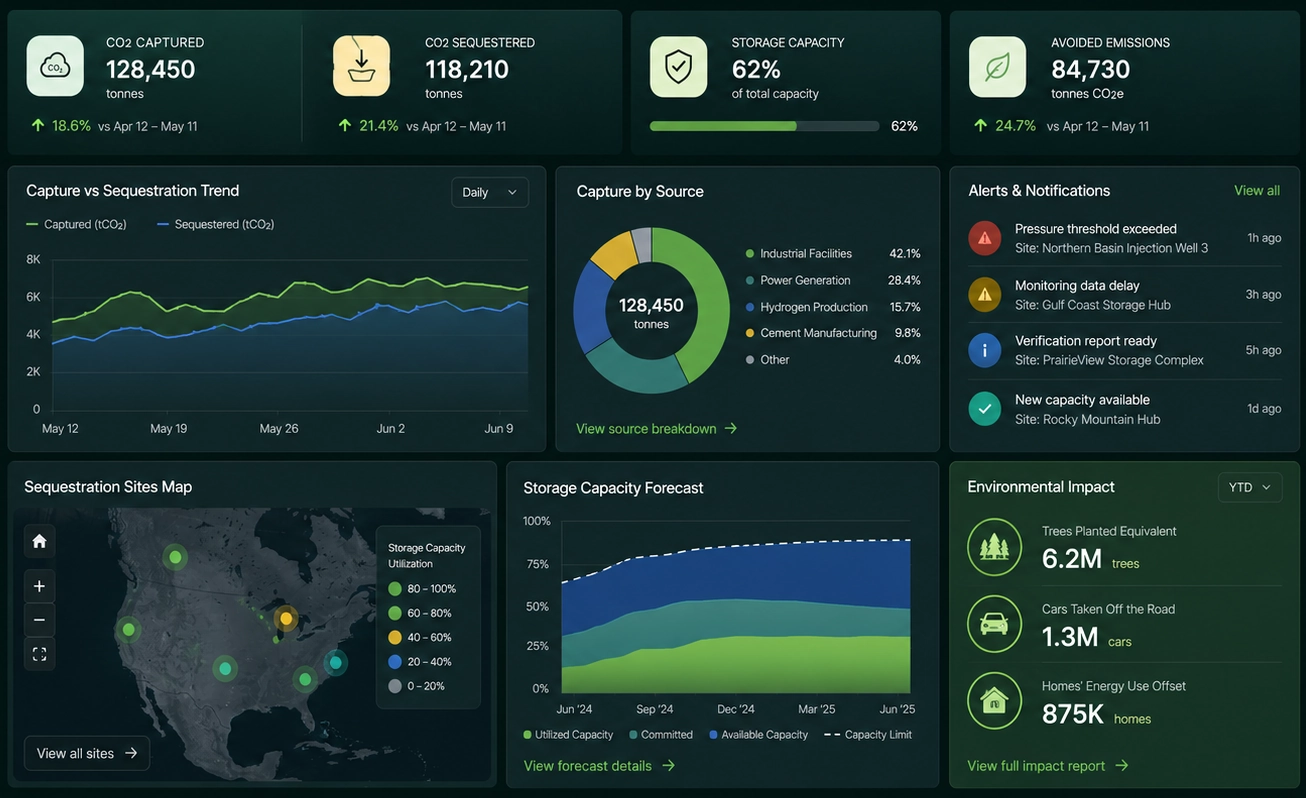Image resolution: width=1306 pixels, height=798 pixels.
Task: Click the Dec '24 forecast axis label
Action: [x=736, y=709]
